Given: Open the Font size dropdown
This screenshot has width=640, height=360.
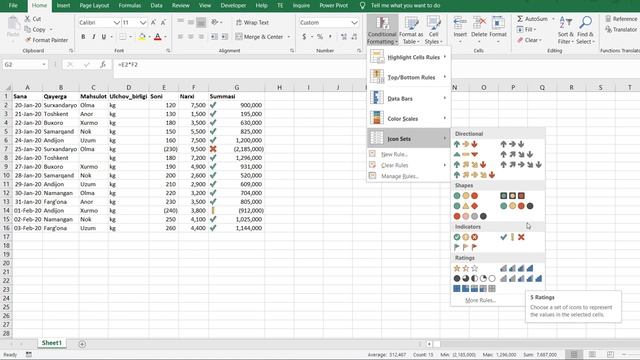Looking at the screenshot, I should click(x=143, y=22).
